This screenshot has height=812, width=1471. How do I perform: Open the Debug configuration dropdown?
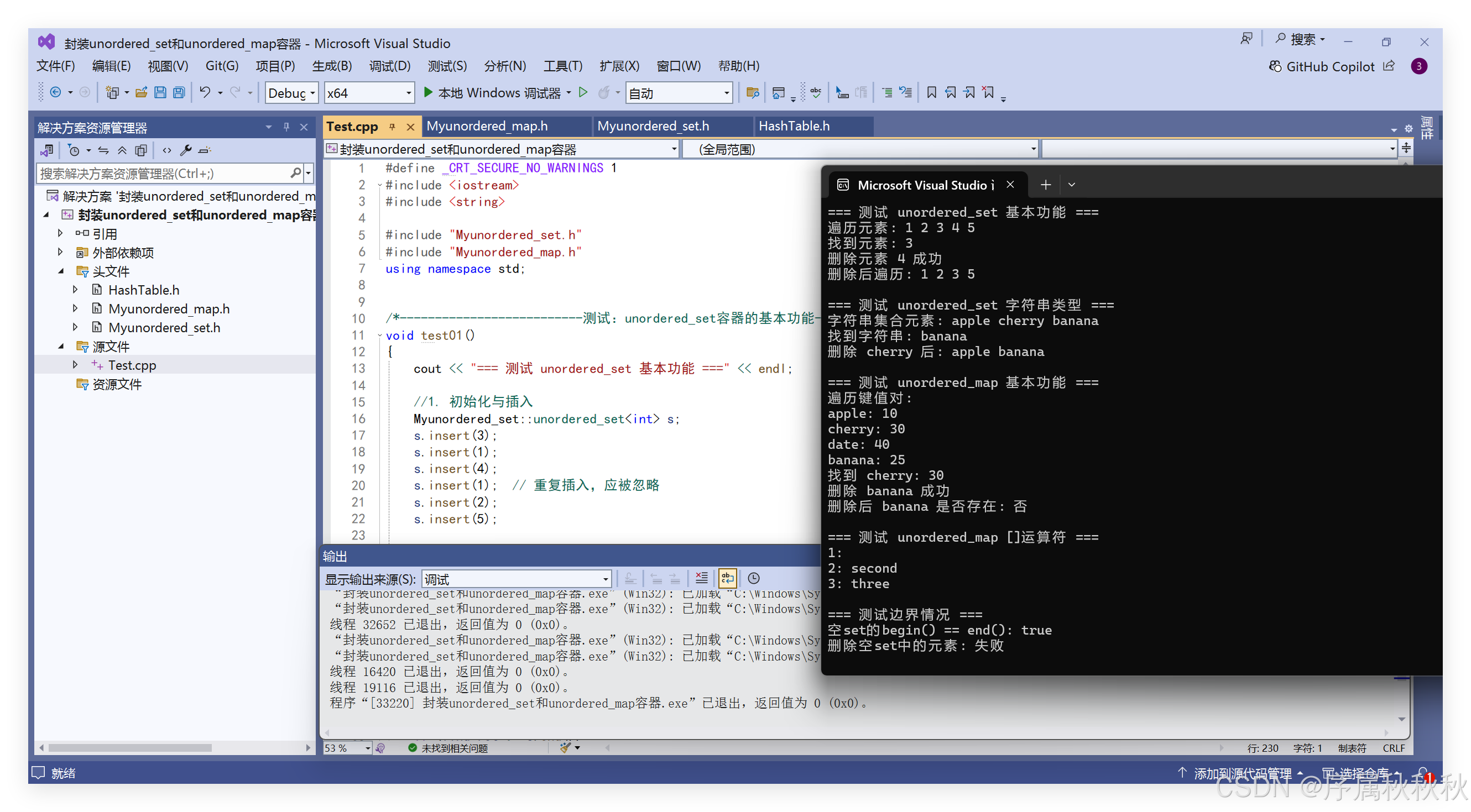pyautogui.click(x=291, y=93)
